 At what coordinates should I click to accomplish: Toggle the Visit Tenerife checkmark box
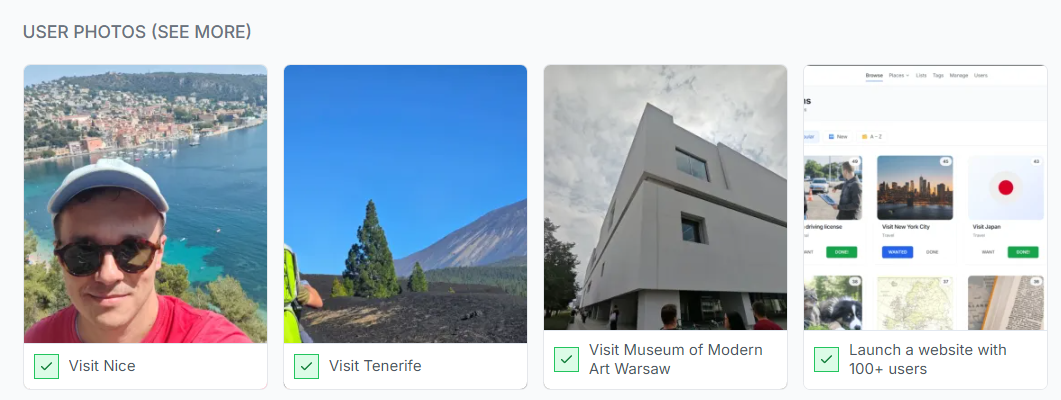coord(306,366)
